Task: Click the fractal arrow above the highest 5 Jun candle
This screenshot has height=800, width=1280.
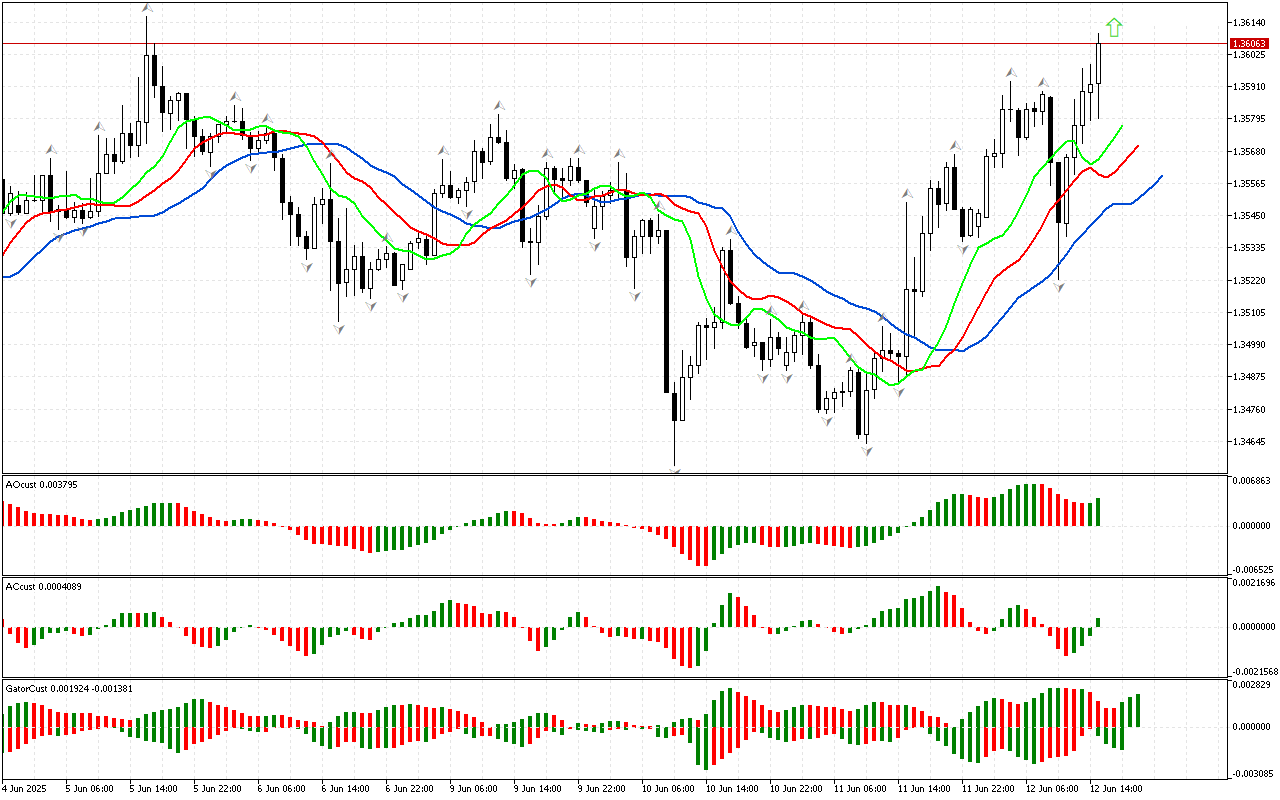Action: (147, 8)
